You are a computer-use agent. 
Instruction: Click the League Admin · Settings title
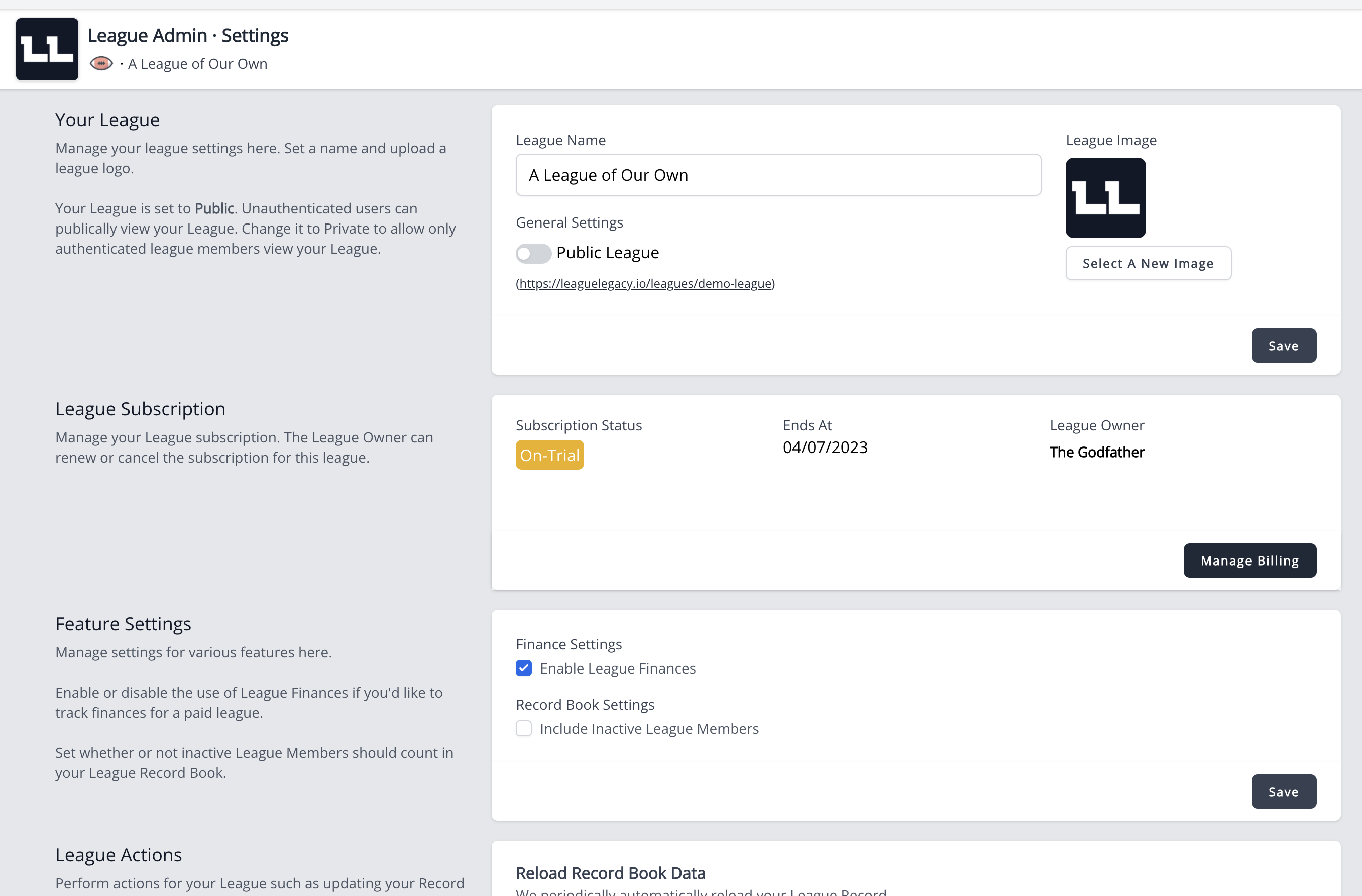pos(188,36)
